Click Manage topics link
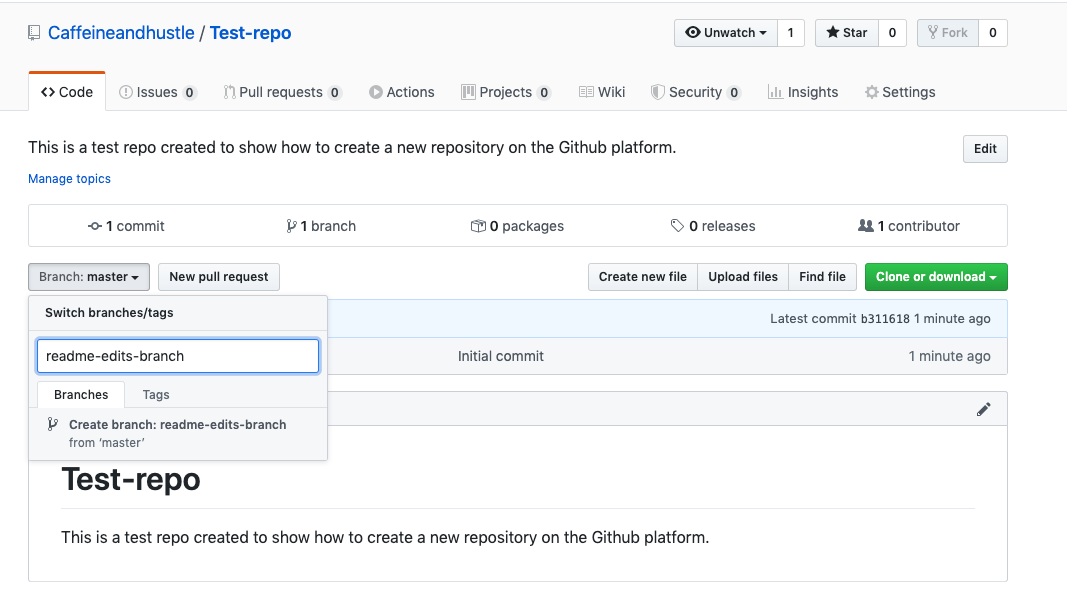The width and height of the screenshot is (1067, 609). point(69,178)
